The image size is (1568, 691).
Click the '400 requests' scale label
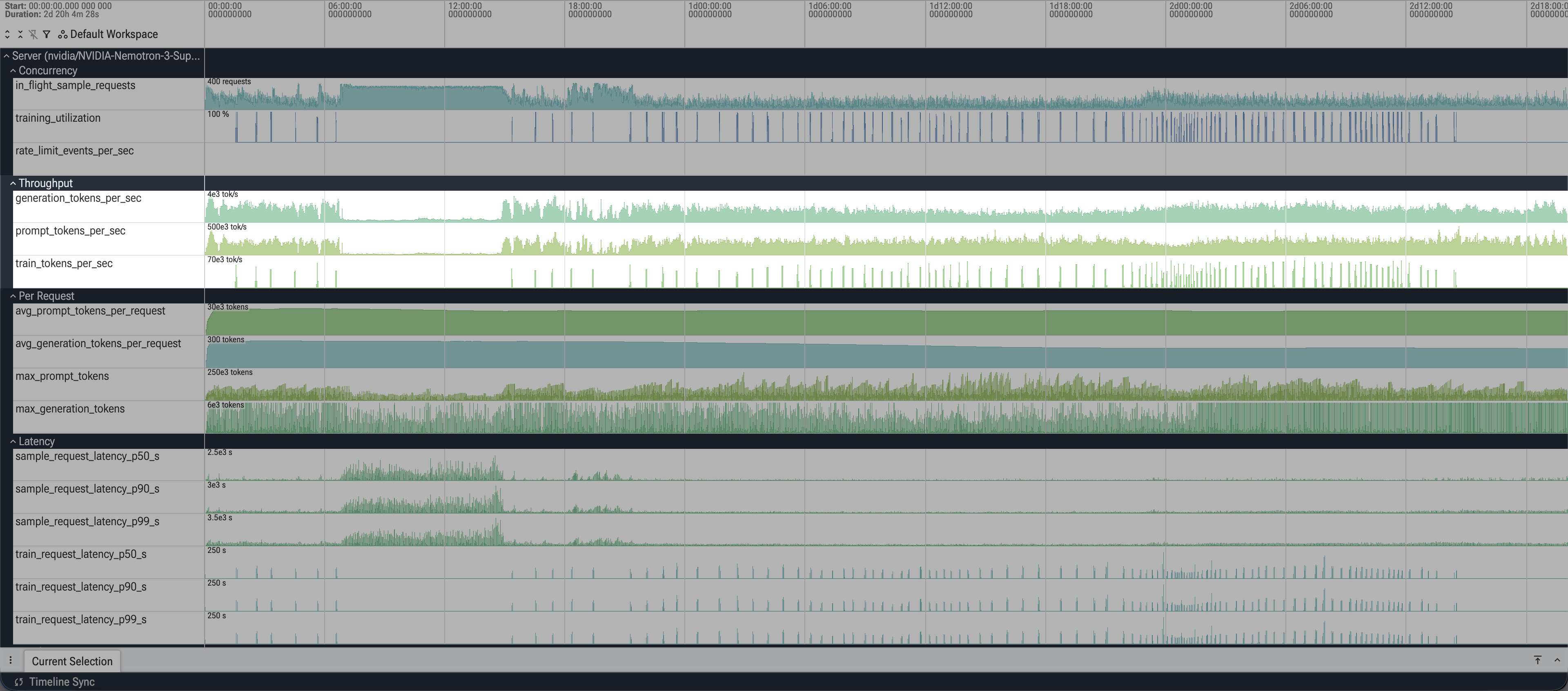click(x=229, y=82)
